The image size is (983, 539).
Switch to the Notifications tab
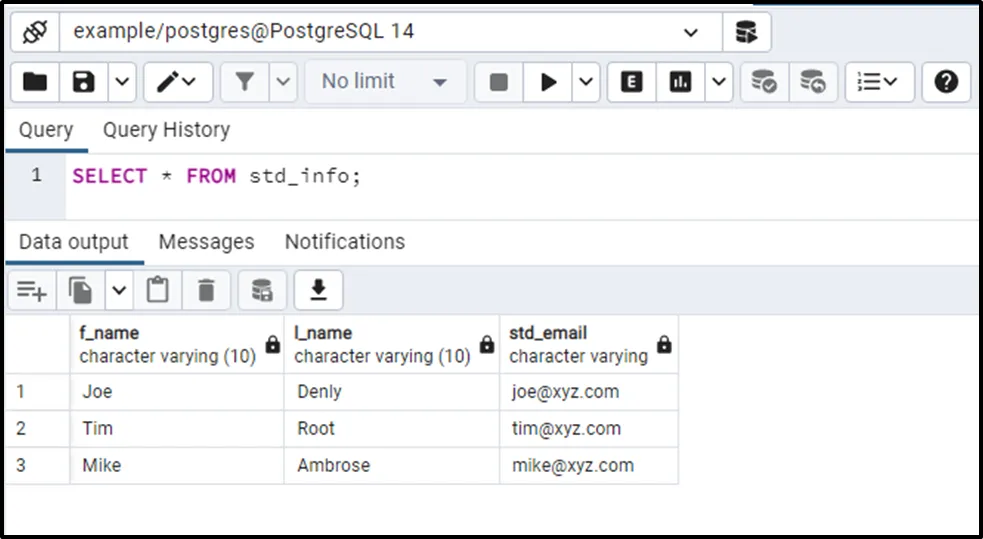(x=344, y=242)
